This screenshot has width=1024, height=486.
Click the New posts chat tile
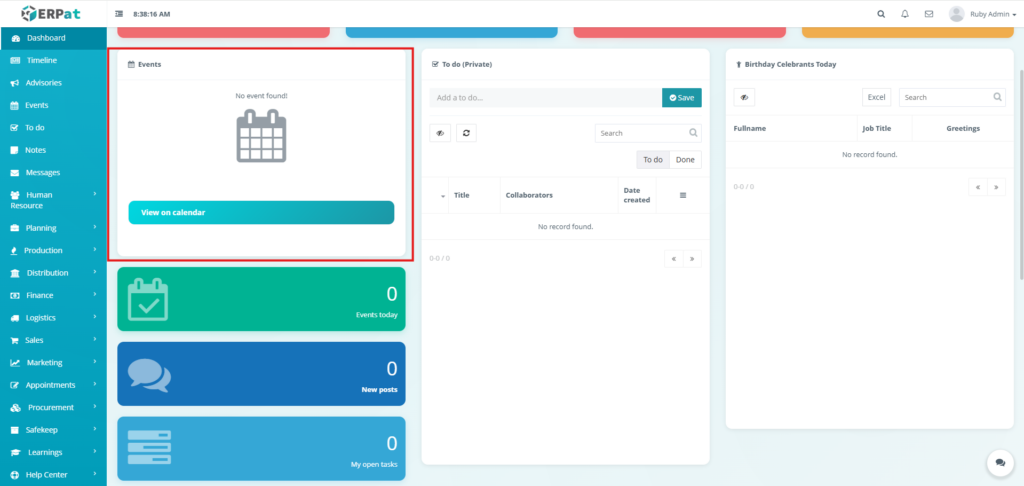pyautogui.click(x=262, y=373)
